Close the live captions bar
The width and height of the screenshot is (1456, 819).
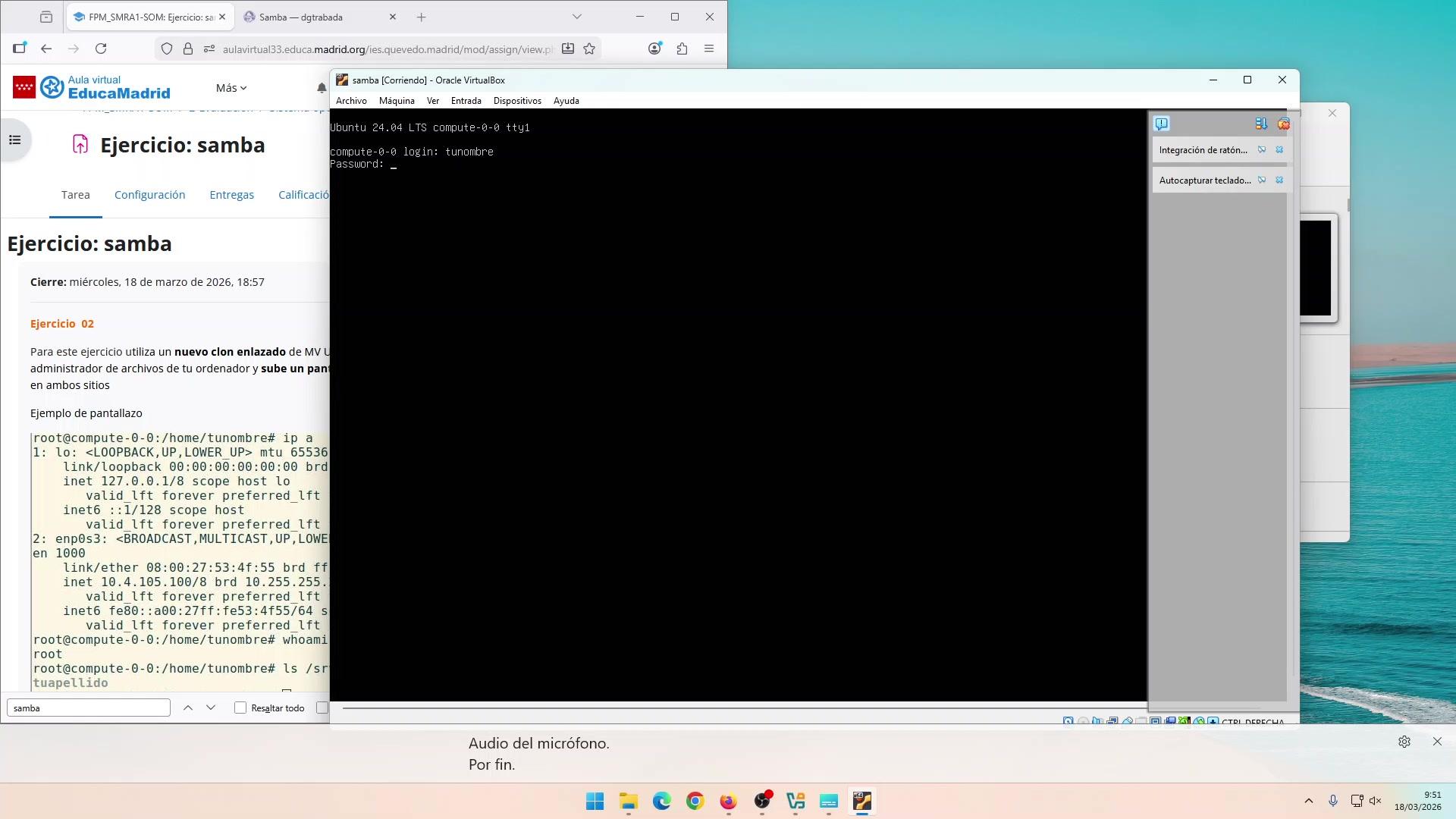[1437, 742]
